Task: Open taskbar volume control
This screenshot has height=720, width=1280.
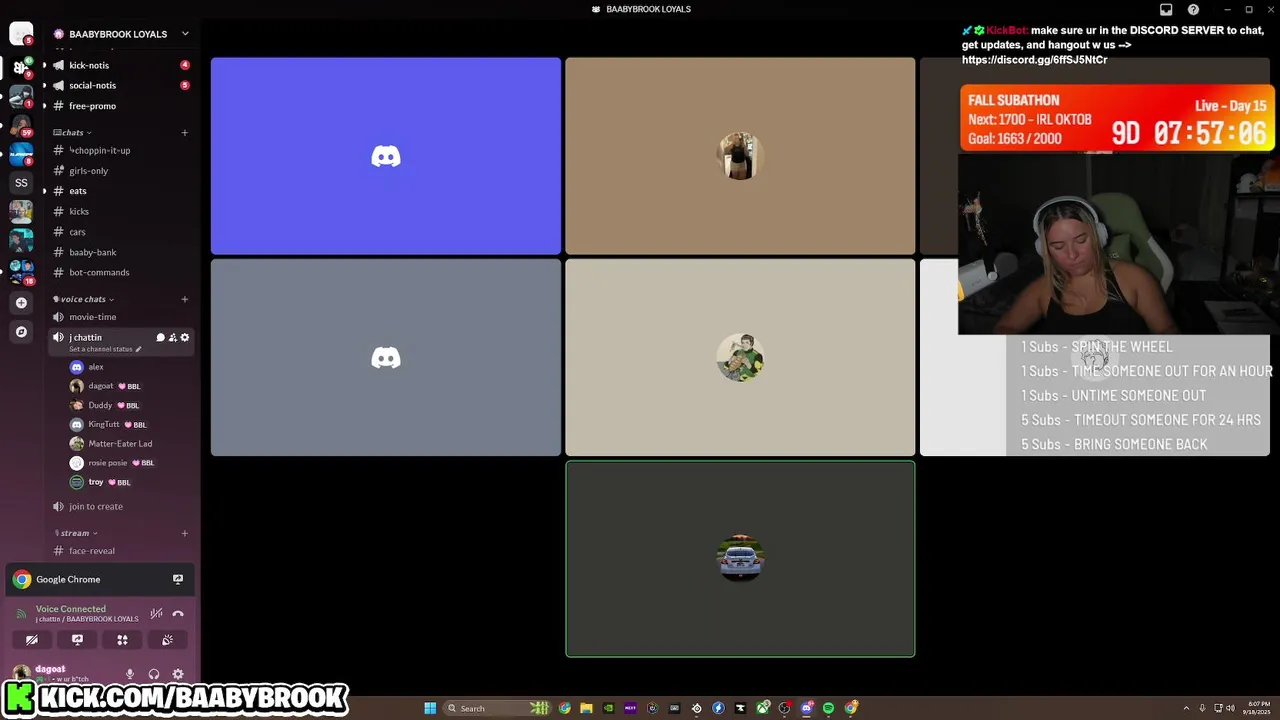Action: click(x=1230, y=708)
